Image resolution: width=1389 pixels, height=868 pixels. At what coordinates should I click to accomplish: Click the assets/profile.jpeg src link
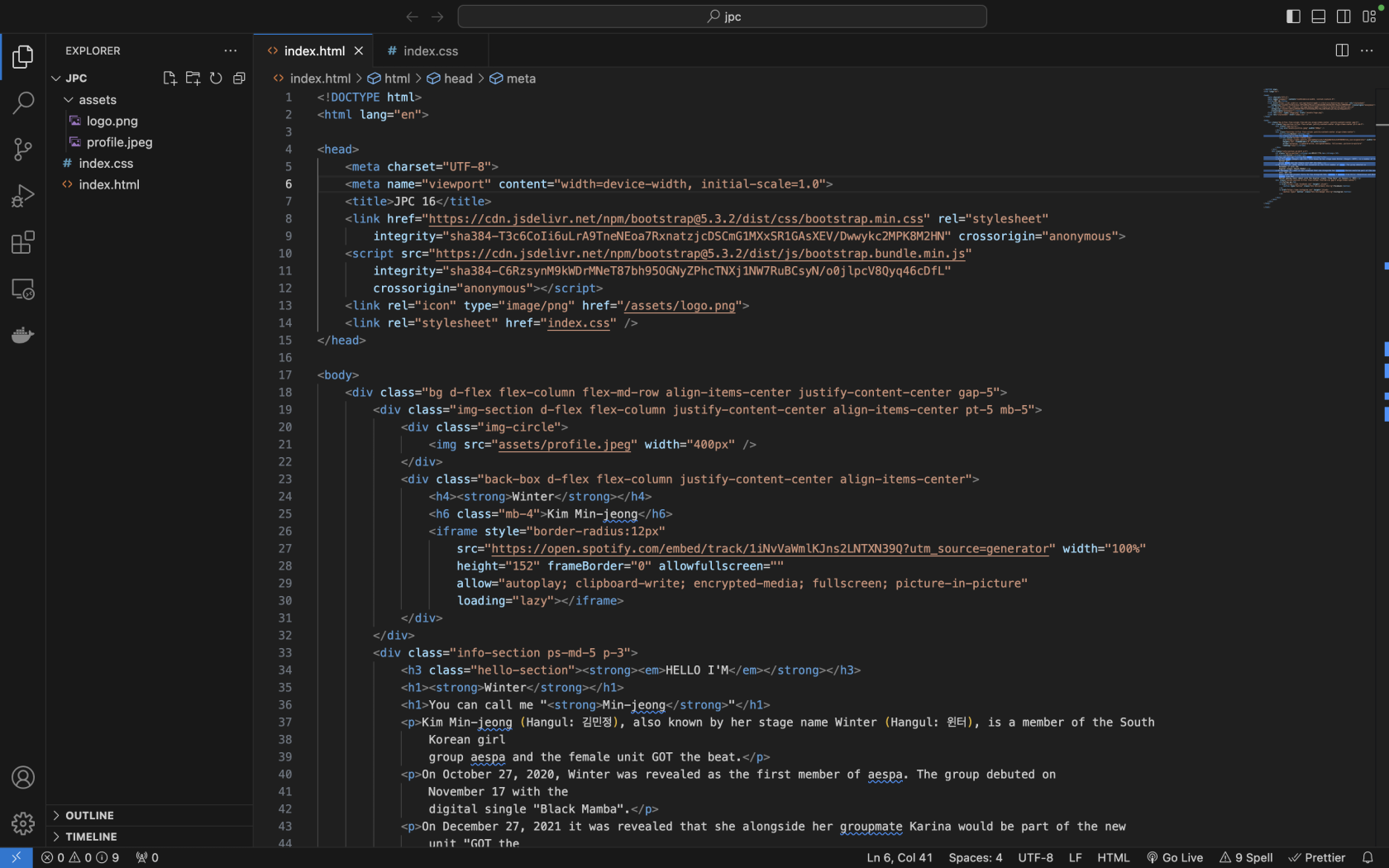coord(564,445)
